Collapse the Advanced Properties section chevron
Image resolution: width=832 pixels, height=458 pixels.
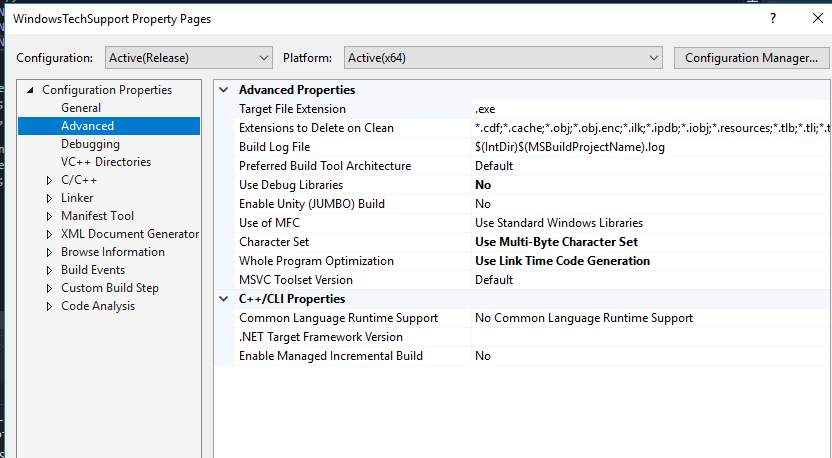coord(224,90)
